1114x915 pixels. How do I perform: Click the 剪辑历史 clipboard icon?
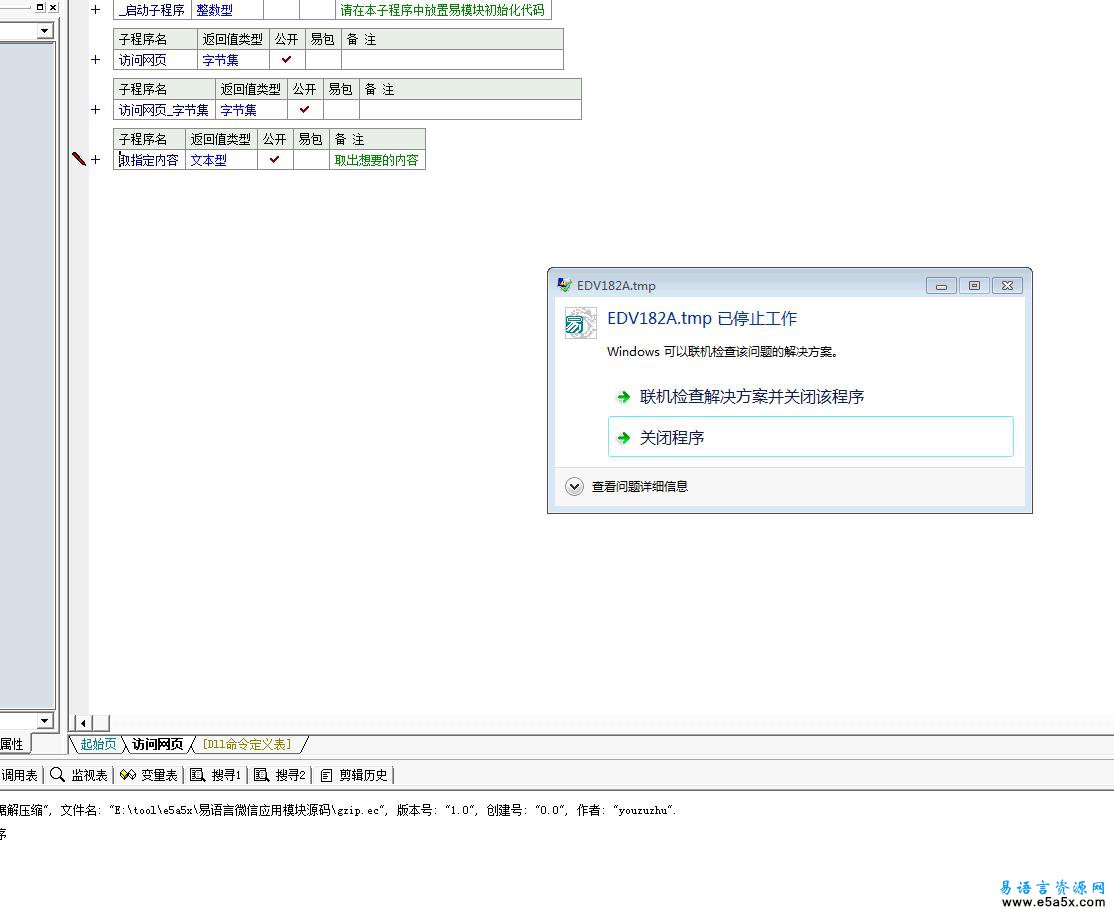326,775
